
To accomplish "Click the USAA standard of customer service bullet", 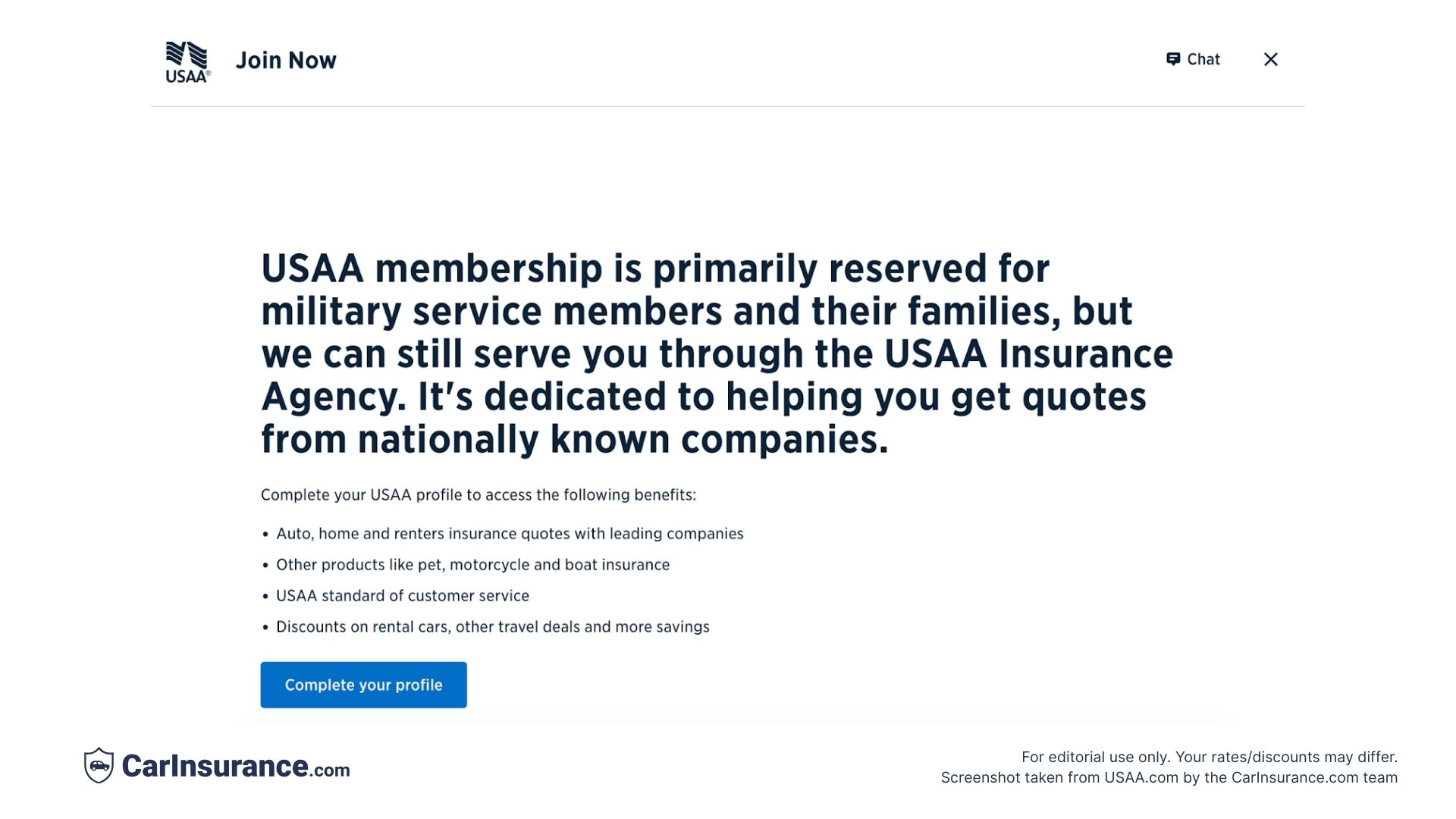I will (x=403, y=596).
